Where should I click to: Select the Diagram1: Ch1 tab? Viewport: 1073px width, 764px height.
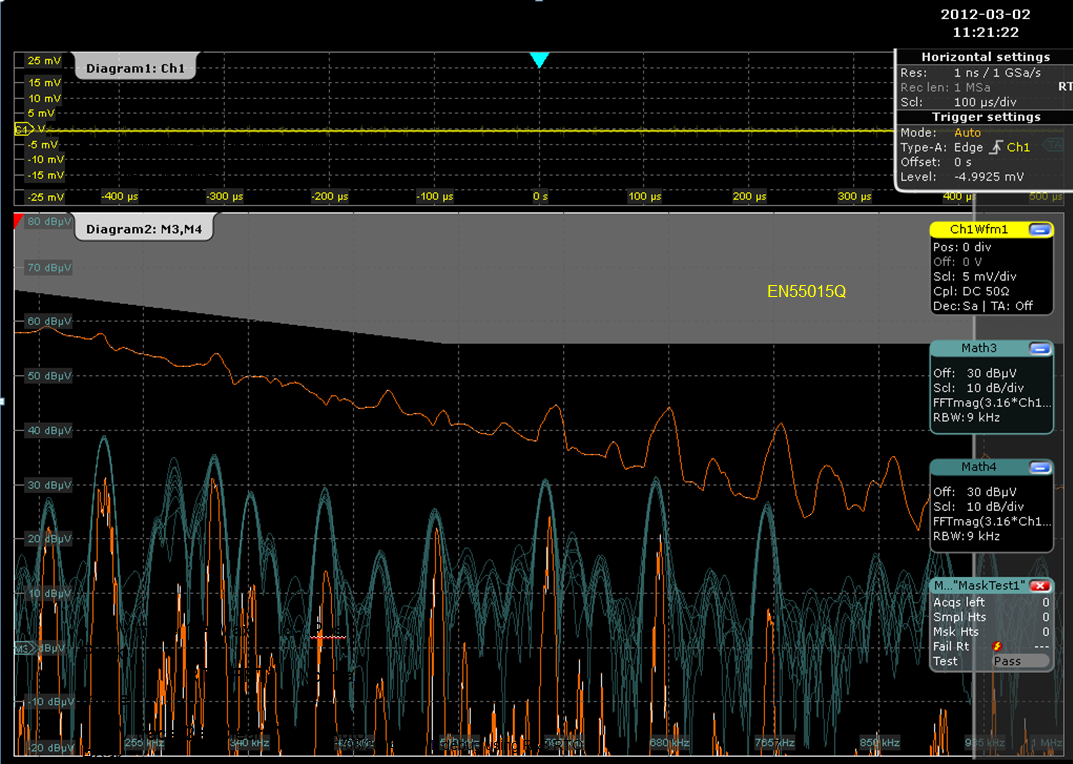(x=135, y=68)
